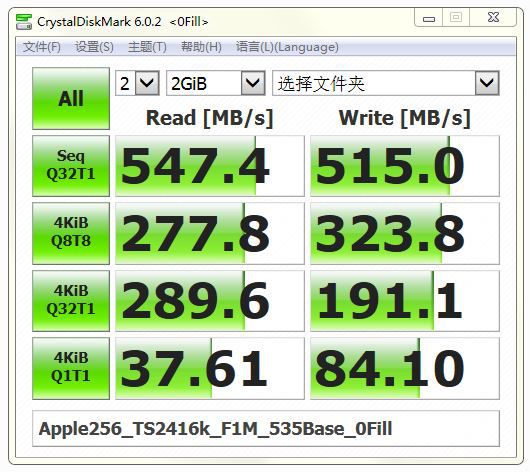The image size is (530, 472).
Task: Minimize the CrystalDiskMark window
Action: [429, 18]
